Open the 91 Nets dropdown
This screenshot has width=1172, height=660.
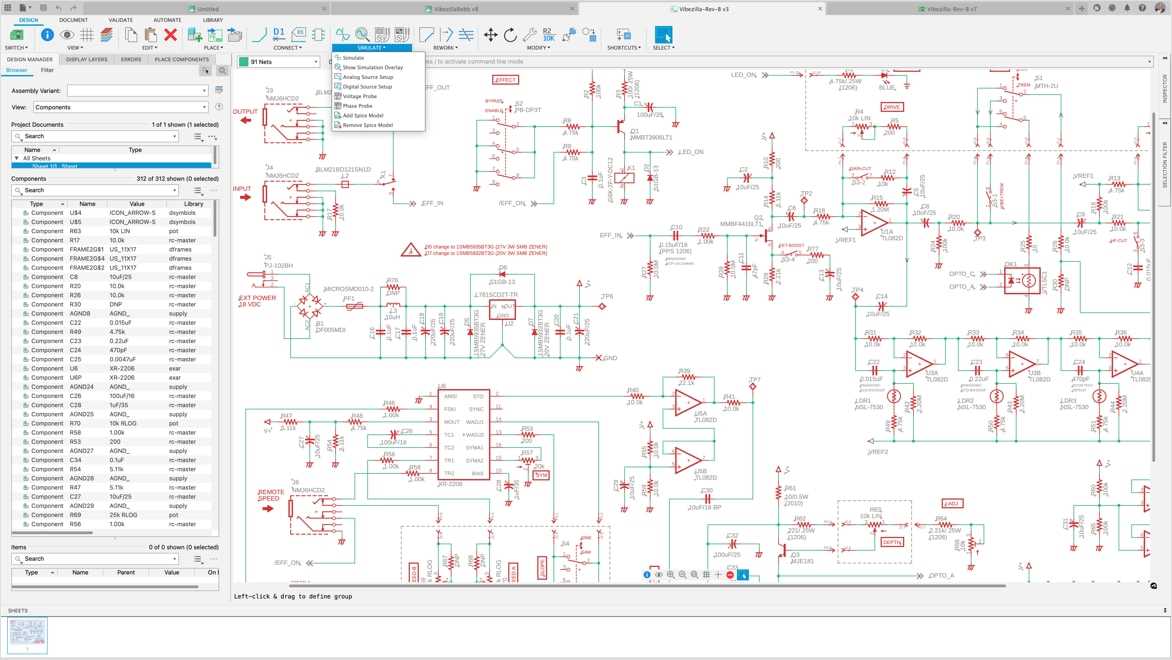click(x=278, y=62)
